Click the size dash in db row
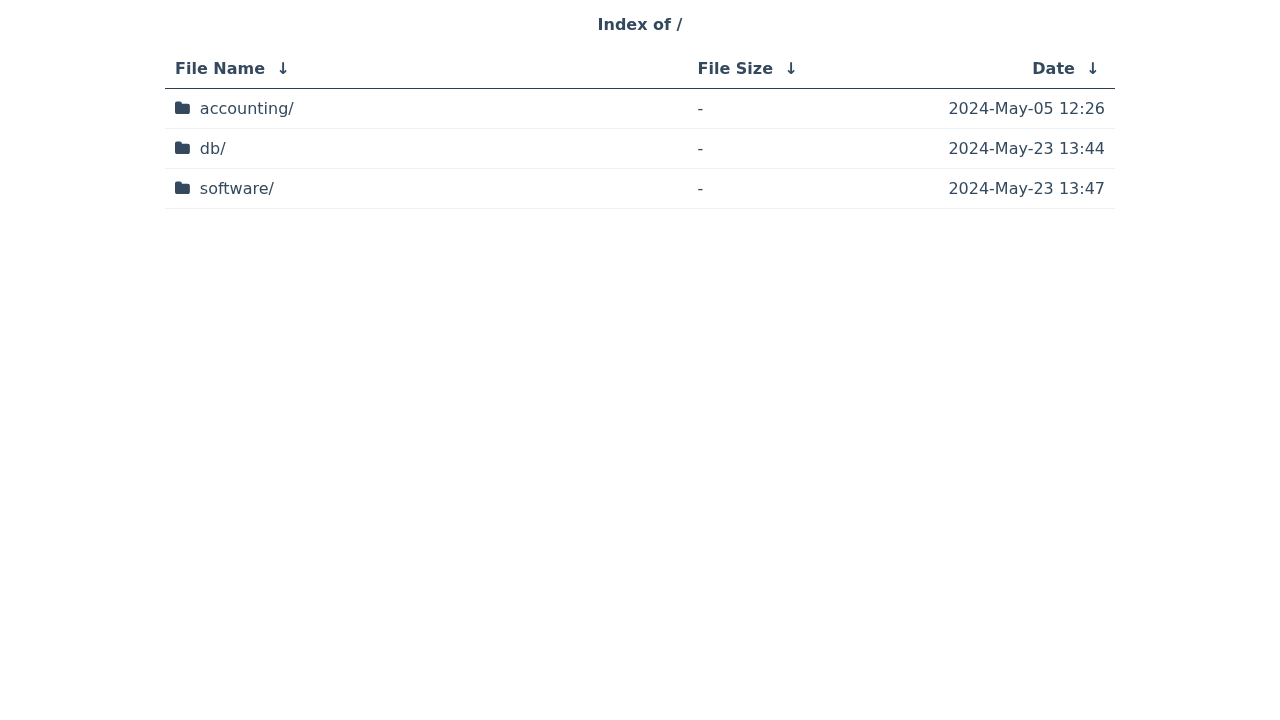Image resolution: width=1280 pixels, height=720 pixels. (700, 148)
